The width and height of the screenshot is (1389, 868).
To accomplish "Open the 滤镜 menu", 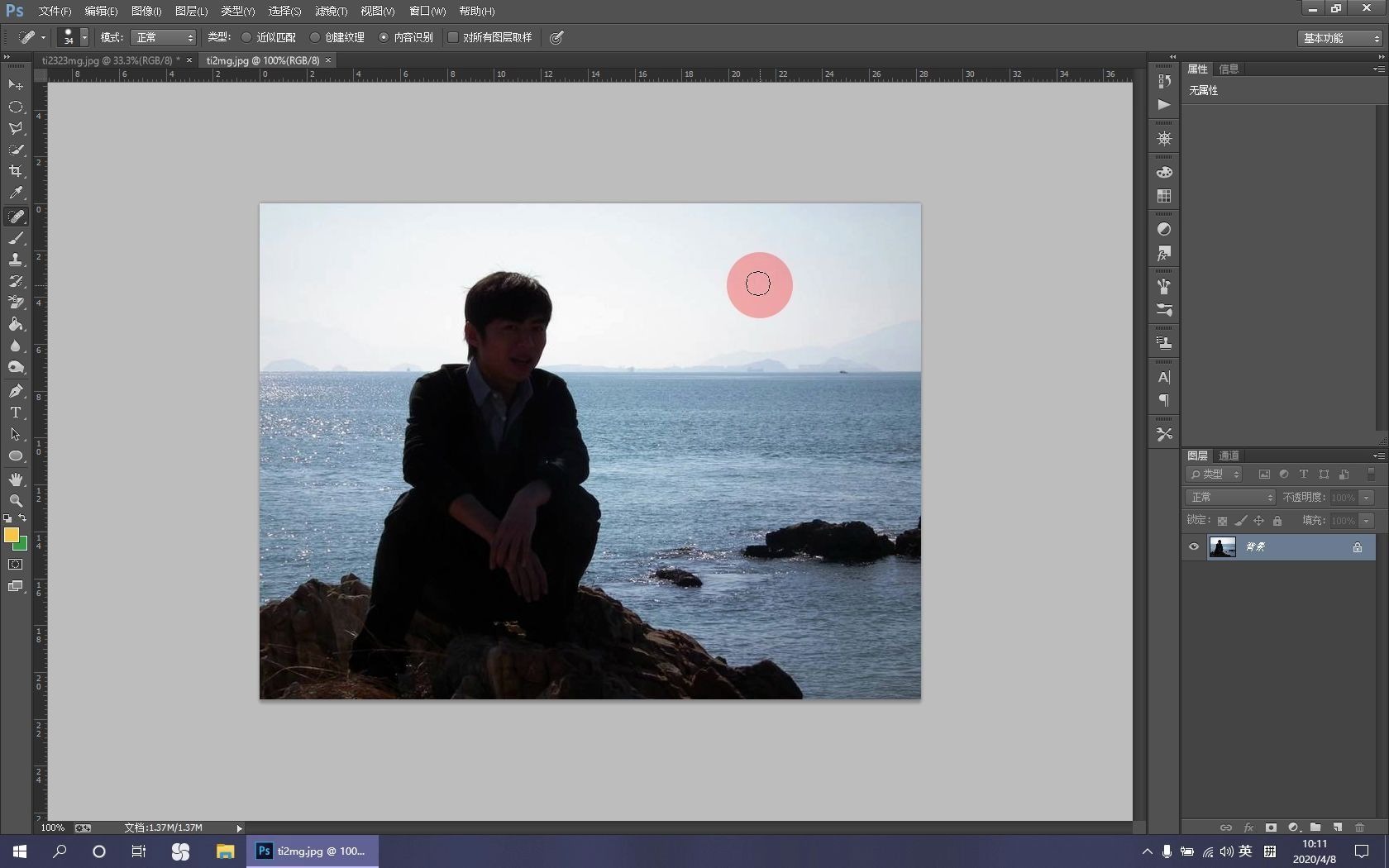I will (330, 11).
